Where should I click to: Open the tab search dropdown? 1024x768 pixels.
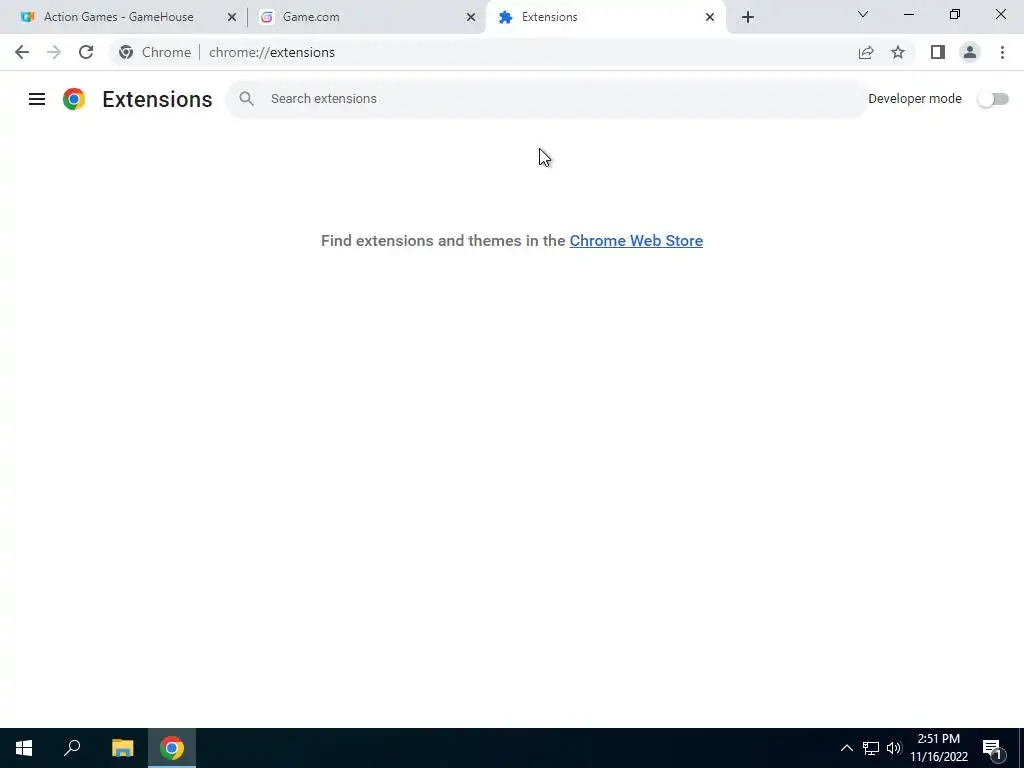point(863,14)
